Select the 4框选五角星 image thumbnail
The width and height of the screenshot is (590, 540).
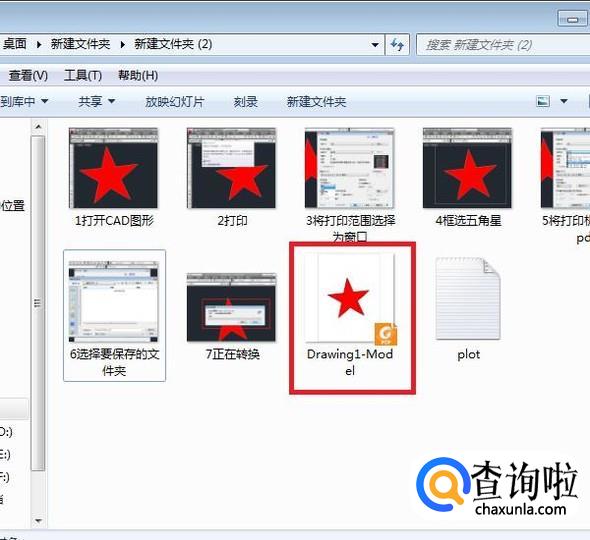pos(467,168)
